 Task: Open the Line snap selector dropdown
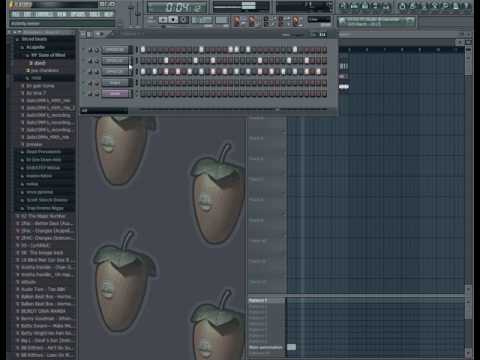pos(319,19)
